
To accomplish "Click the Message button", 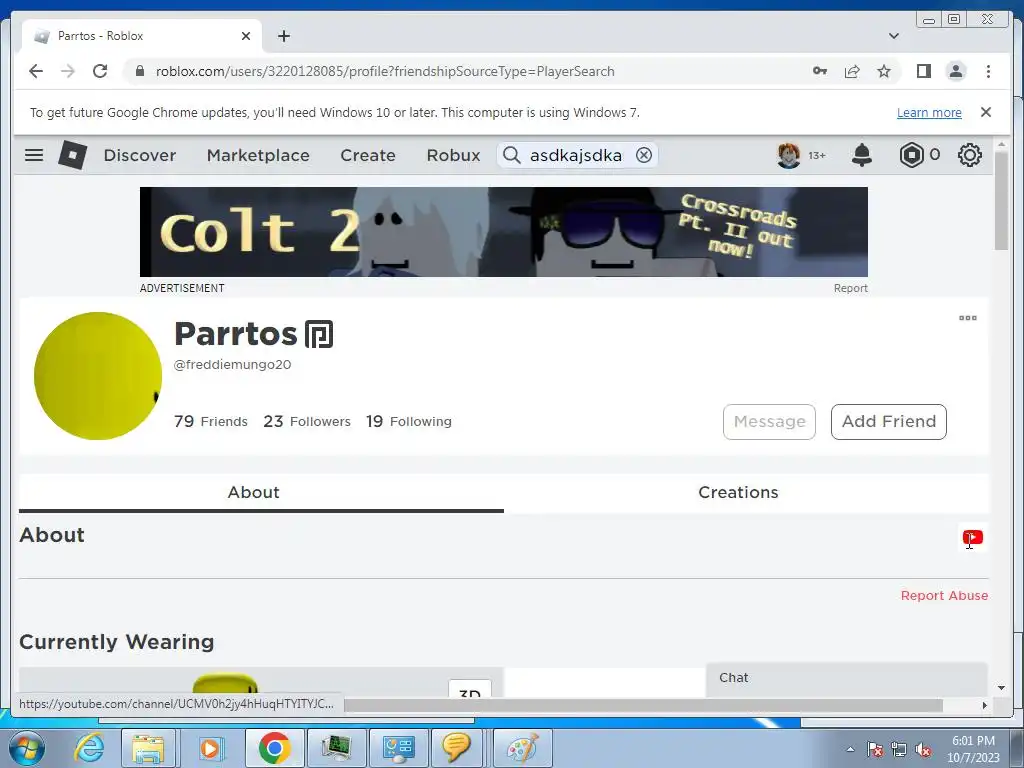I will tap(769, 422).
